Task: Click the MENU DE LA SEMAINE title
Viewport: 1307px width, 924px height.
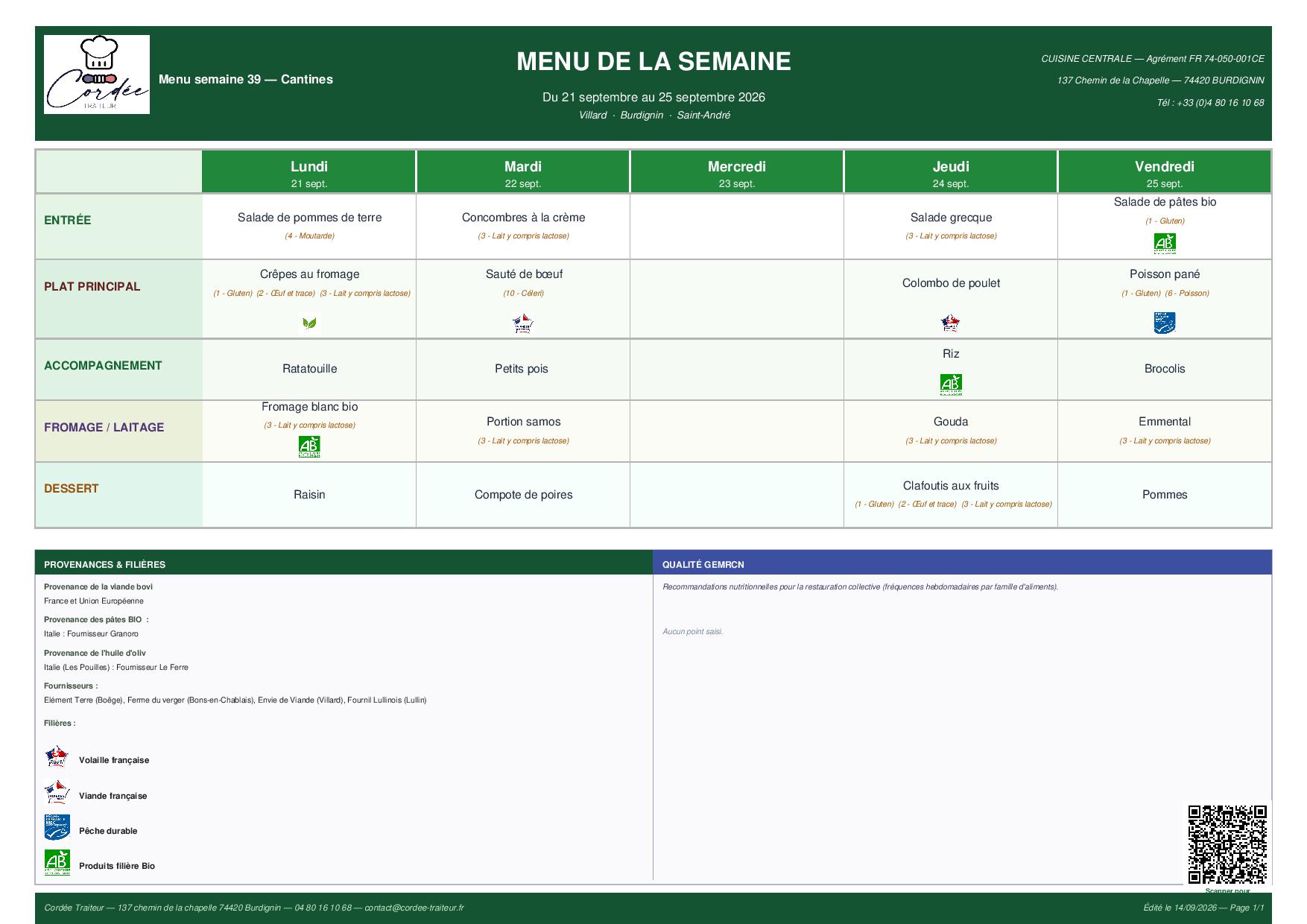Action: point(653,61)
